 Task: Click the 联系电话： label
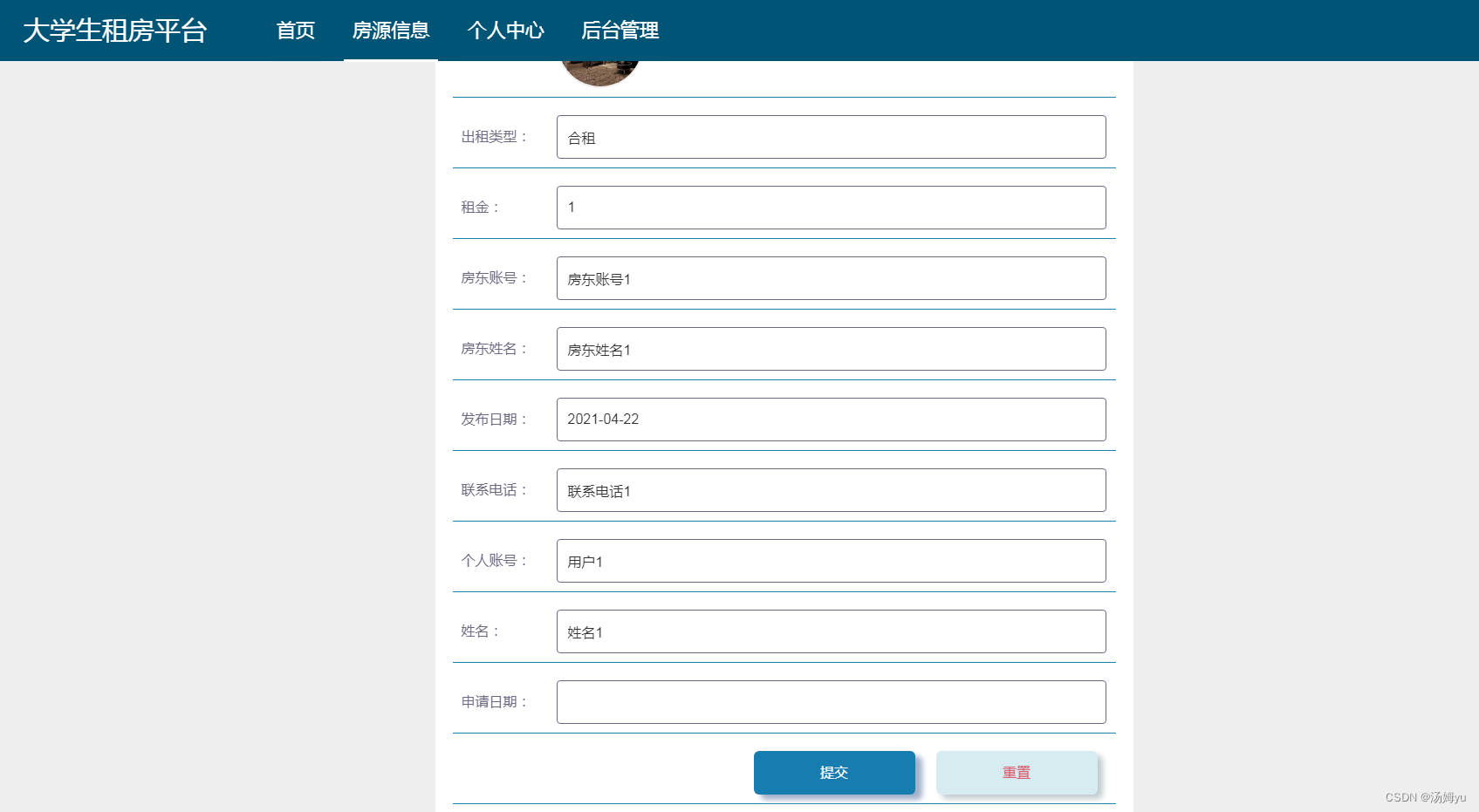[495, 490]
